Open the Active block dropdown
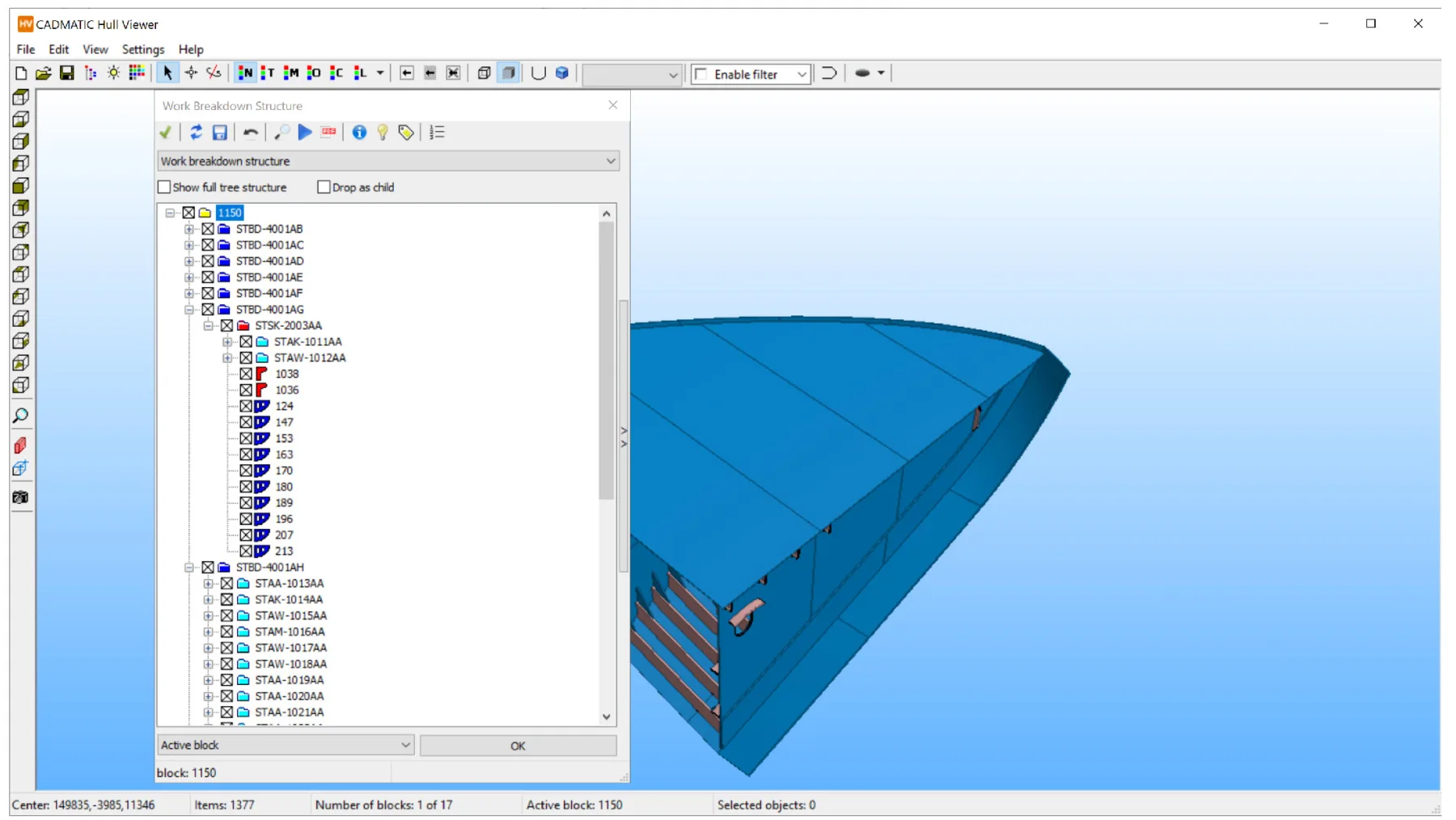1456x820 pixels. coord(405,745)
